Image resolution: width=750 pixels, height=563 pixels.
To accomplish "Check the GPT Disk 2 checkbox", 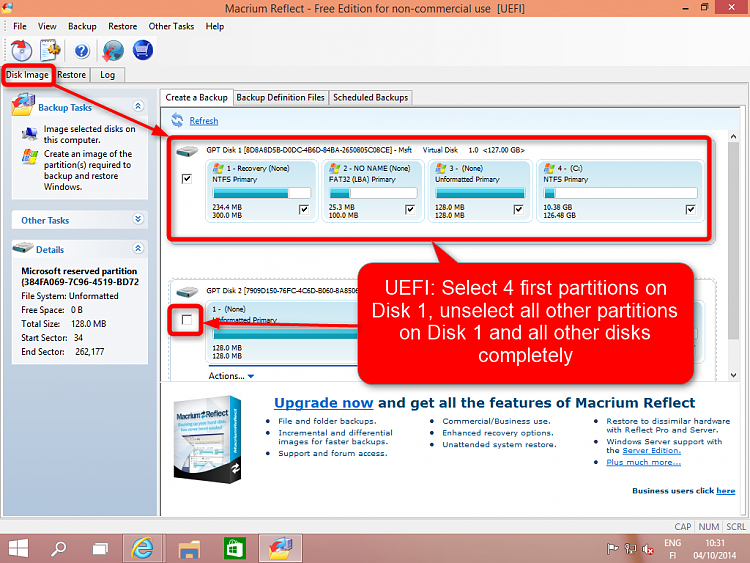I will pos(187,320).
